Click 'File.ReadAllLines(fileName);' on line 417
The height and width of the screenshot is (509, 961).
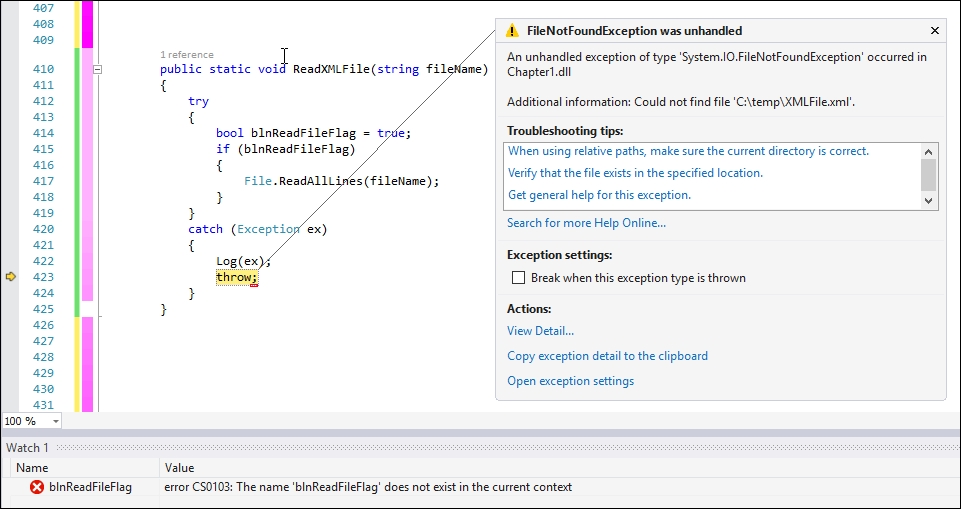tap(341, 181)
